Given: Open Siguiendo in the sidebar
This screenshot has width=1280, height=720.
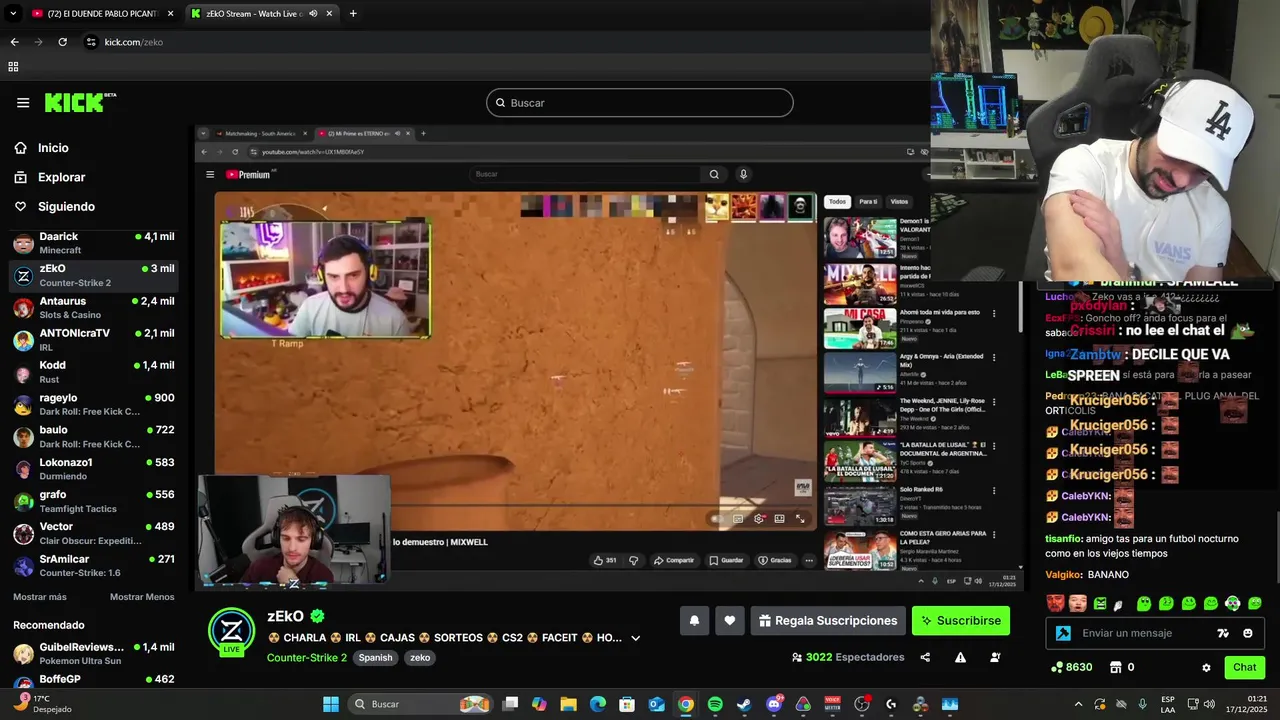Looking at the screenshot, I should (x=66, y=207).
